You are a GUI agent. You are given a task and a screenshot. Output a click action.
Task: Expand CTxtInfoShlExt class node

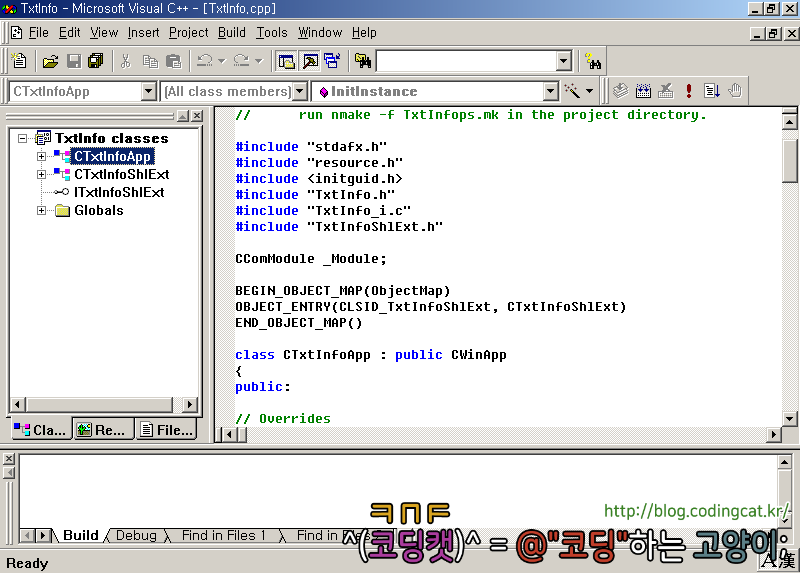click(x=41, y=175)
